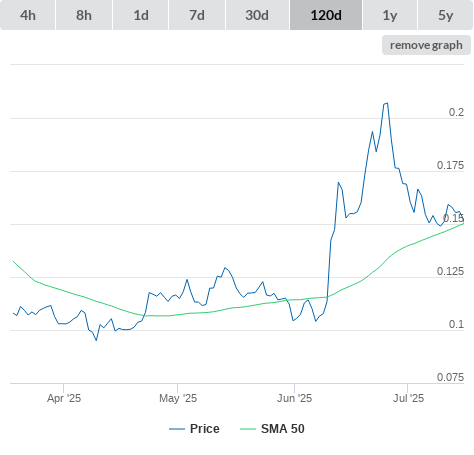Click the price peak above 0.2
The width and height of the screenshot is (474, 455).
pyautogui.click(x=386, y=103)
